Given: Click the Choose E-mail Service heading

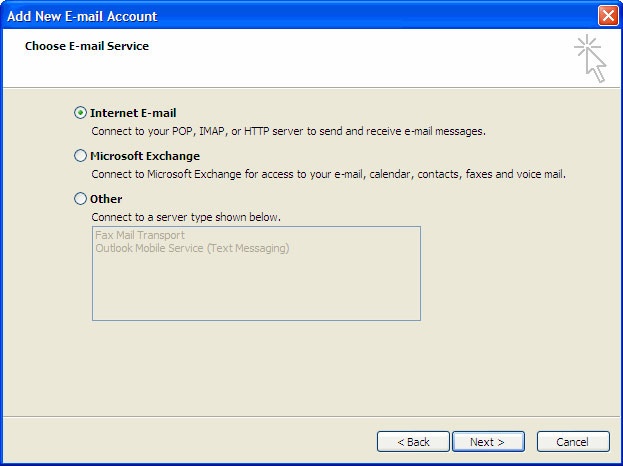Looking at the screenshot, I should tap(87, 46).
